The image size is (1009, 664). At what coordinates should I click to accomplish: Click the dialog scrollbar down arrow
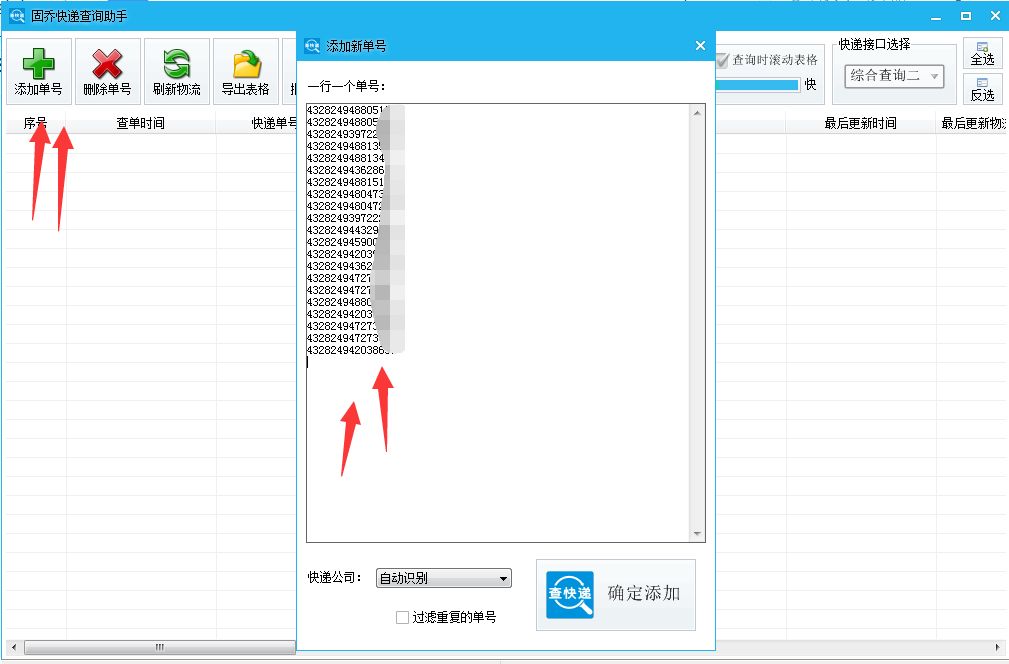(x=698, y=533)
